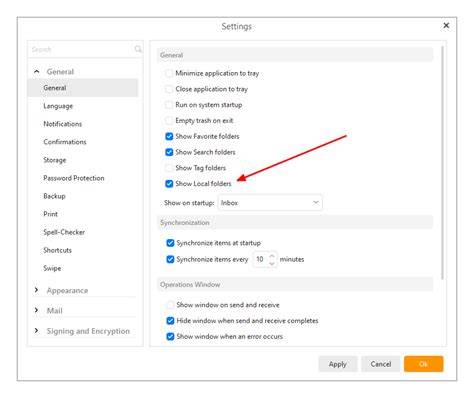Uncheck Show window when an error occurs
This screenshot has width=474, height=398.
[x=170, y=336]
